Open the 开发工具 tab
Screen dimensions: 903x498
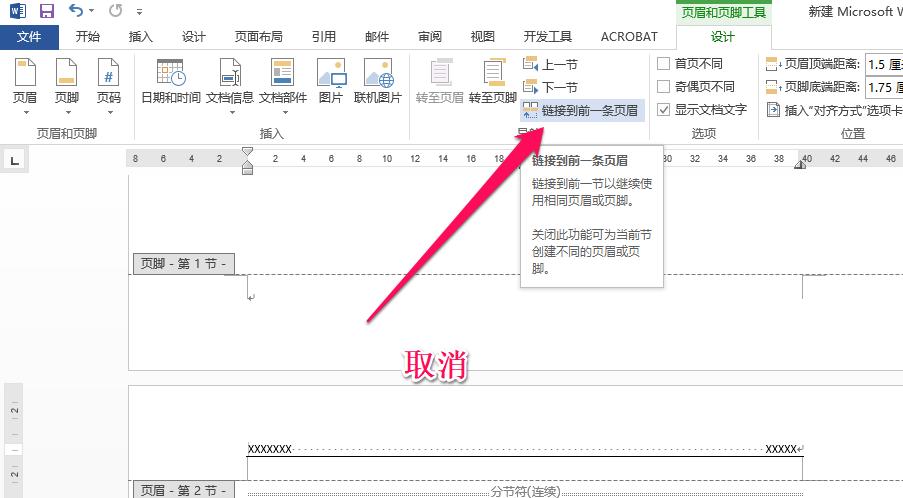pyautogui.click(x=548, y=37)
